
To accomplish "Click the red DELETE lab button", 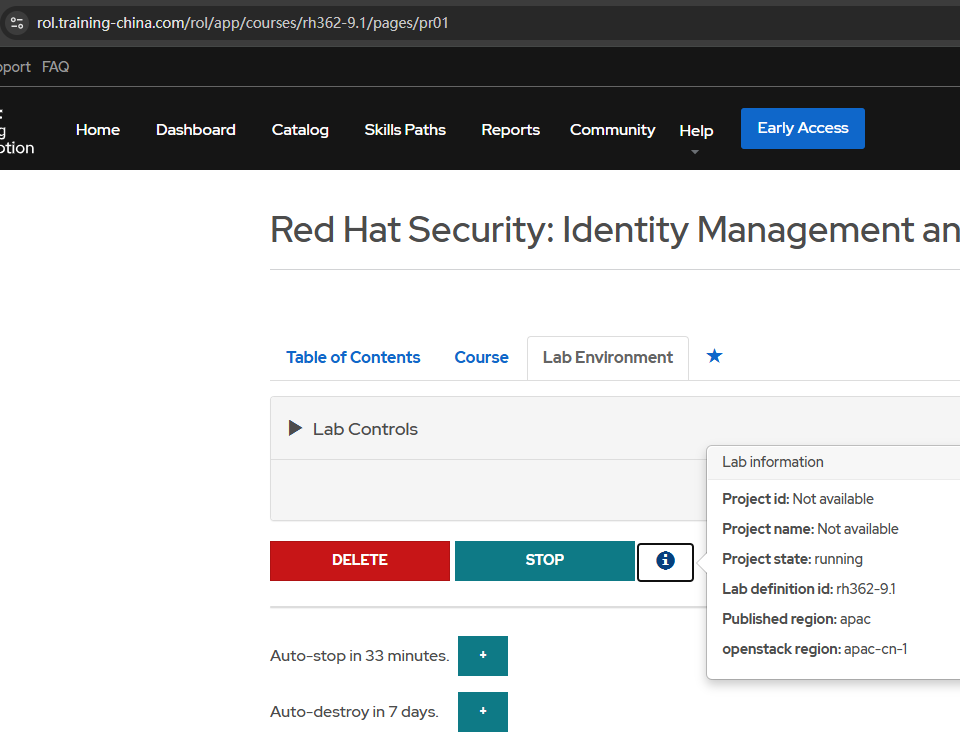I will (360, 561).
